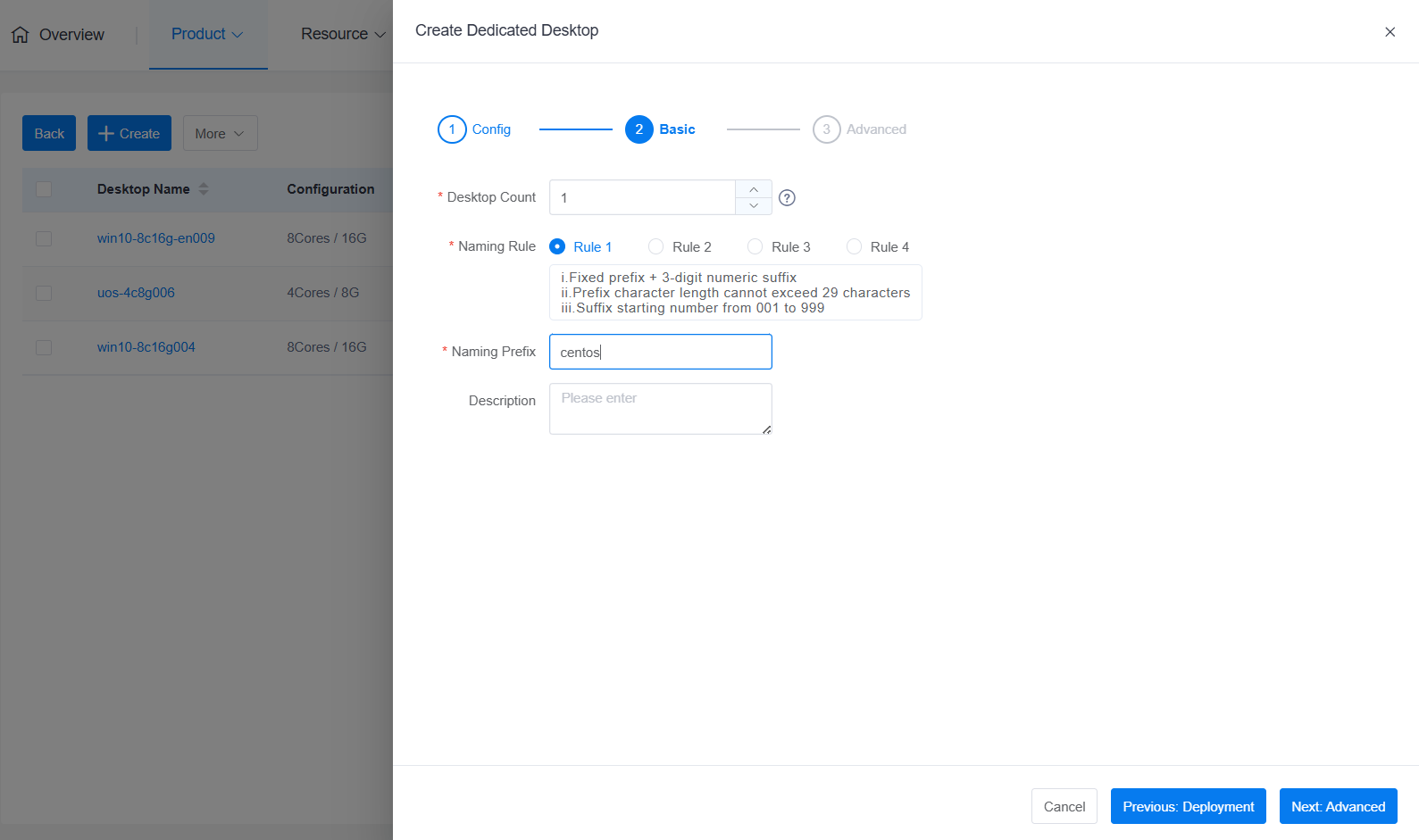1419x840 pixels.
Task: Expand the Resource menu
Action: click(x=343, y=34)
